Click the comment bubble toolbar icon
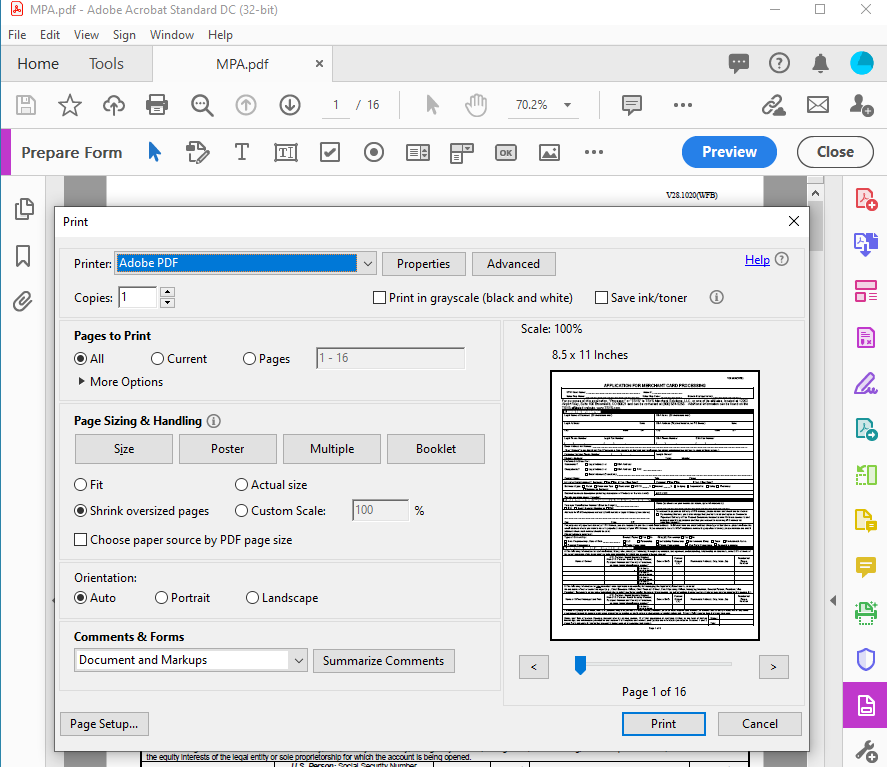 (x=631, y=105)
